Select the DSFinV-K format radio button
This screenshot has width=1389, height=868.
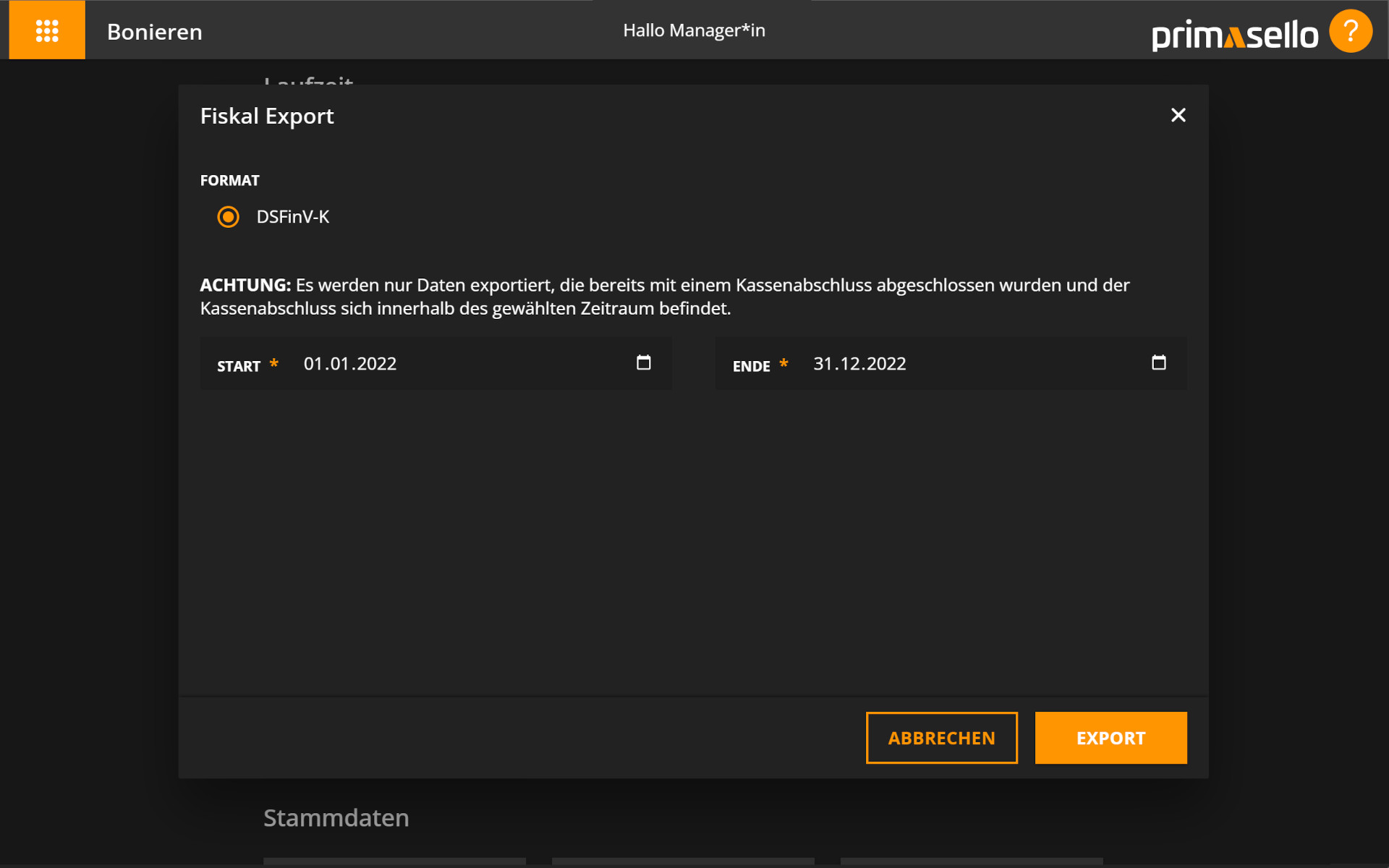pos(229,217)
